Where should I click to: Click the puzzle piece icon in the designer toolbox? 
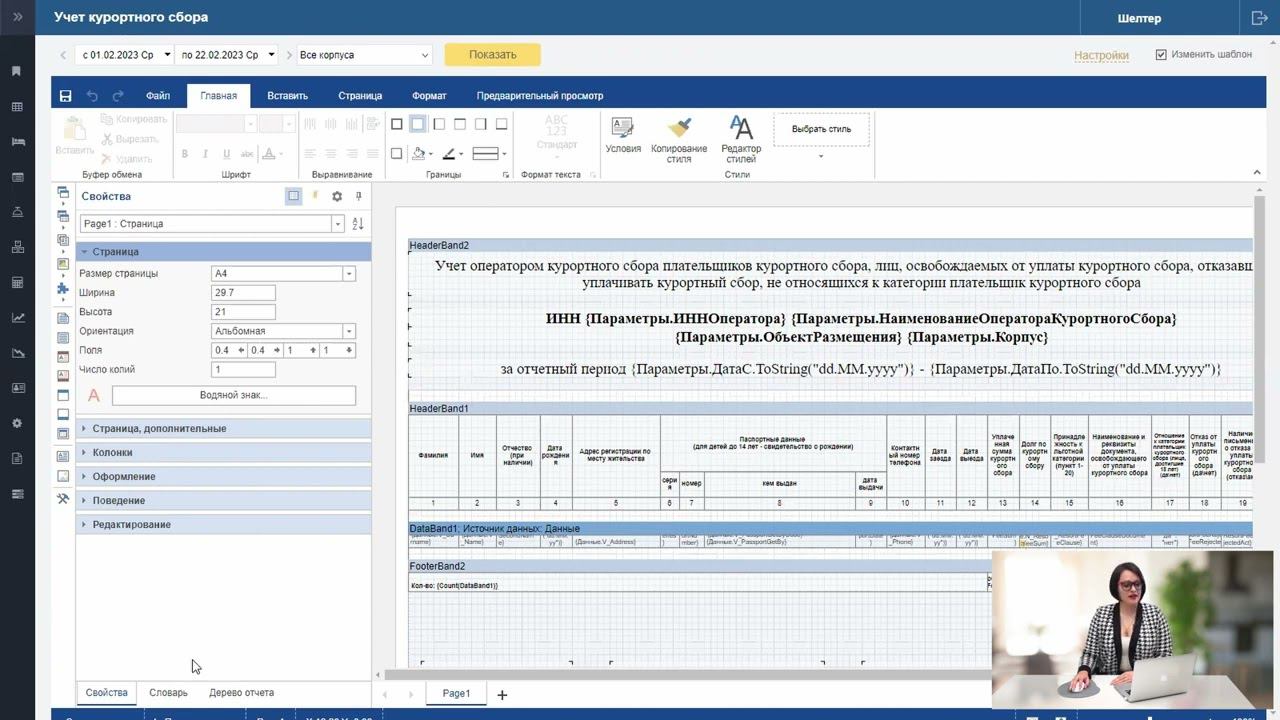pos(63,288)
